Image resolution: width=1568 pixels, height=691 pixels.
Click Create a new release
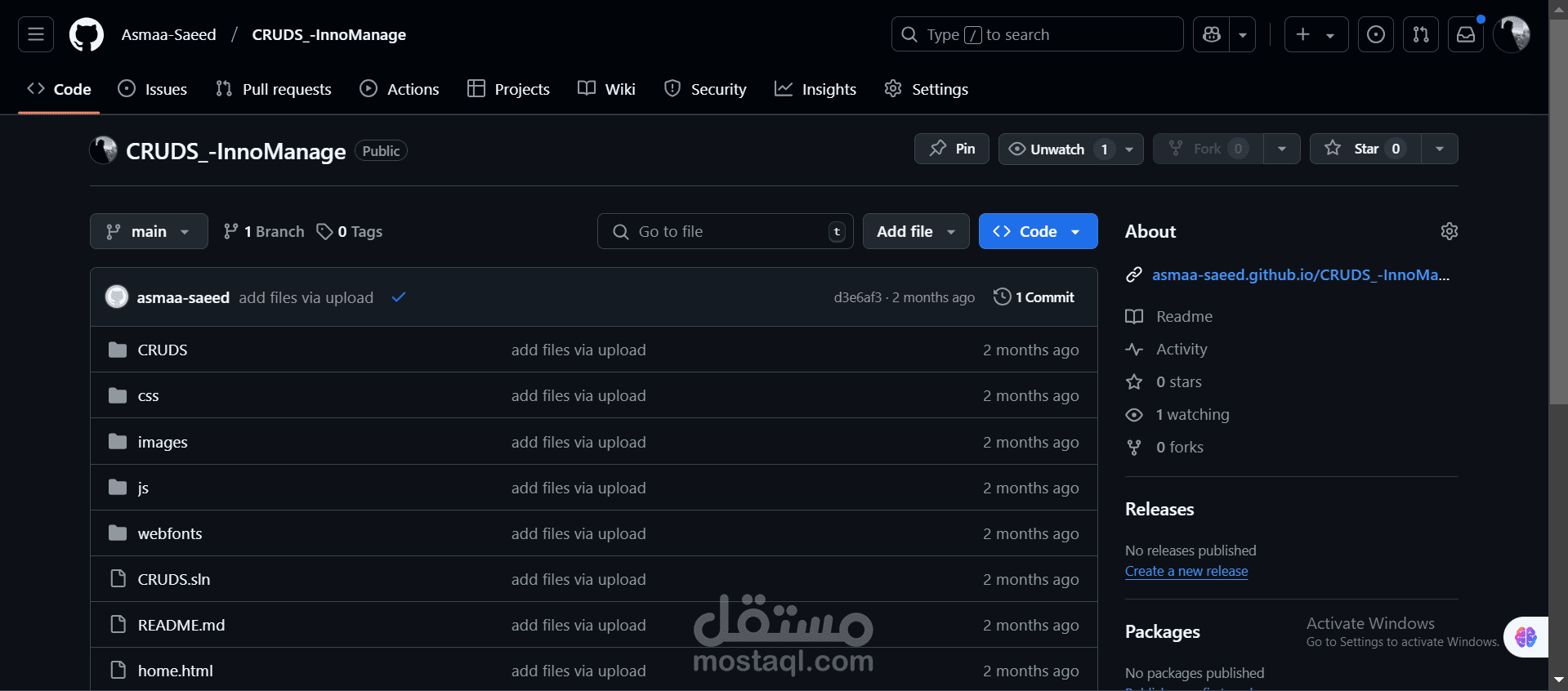coord(1186,571)
